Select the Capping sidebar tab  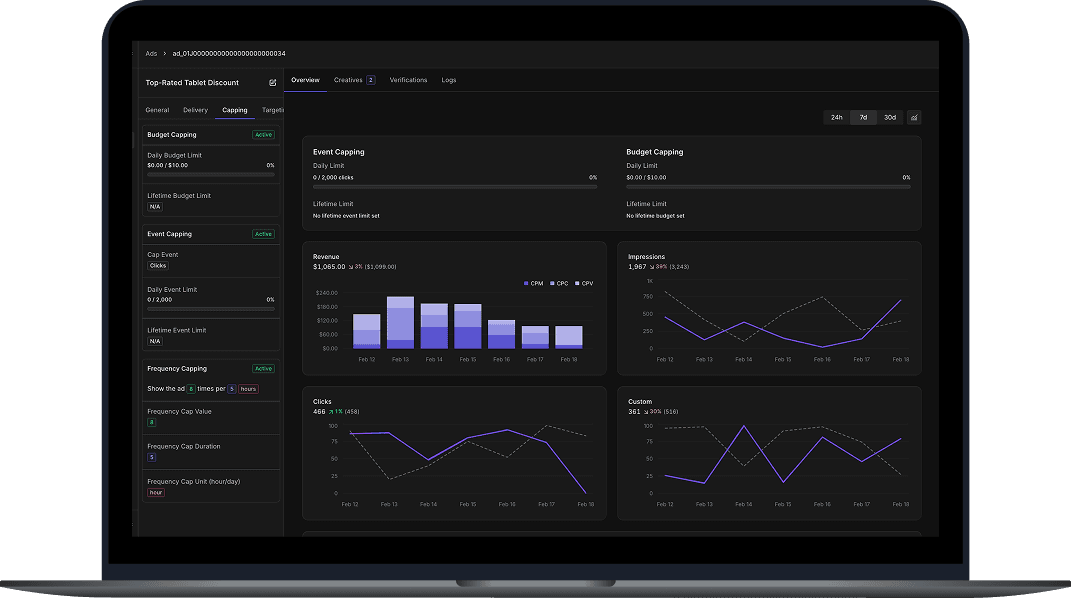click(x=234, y=110)
